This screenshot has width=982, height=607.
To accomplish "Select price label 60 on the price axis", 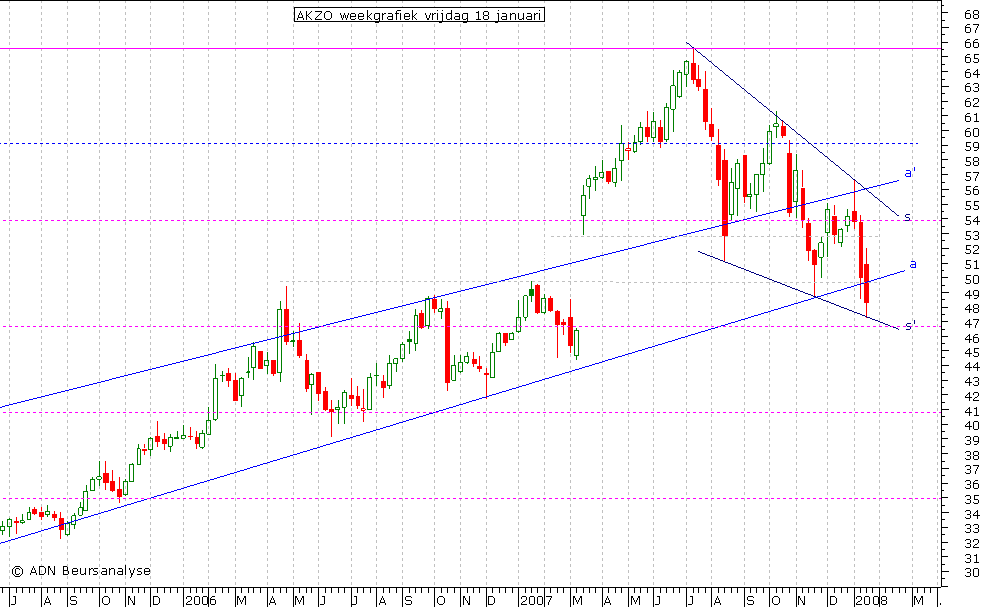I will tap(972, 132).
